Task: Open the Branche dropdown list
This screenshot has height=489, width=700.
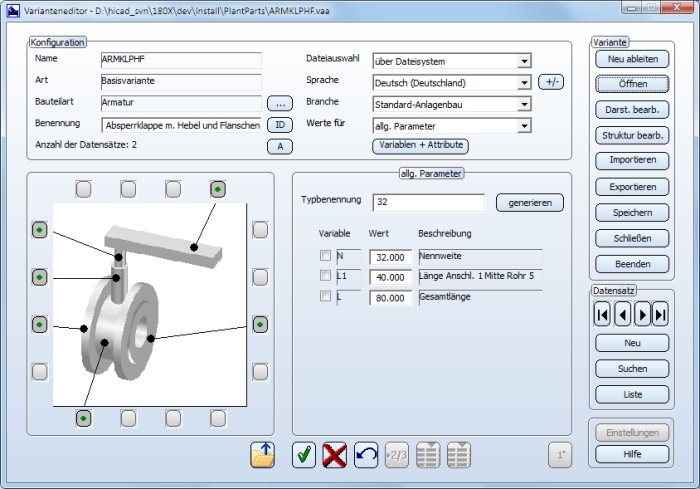Action: (524, 104)
